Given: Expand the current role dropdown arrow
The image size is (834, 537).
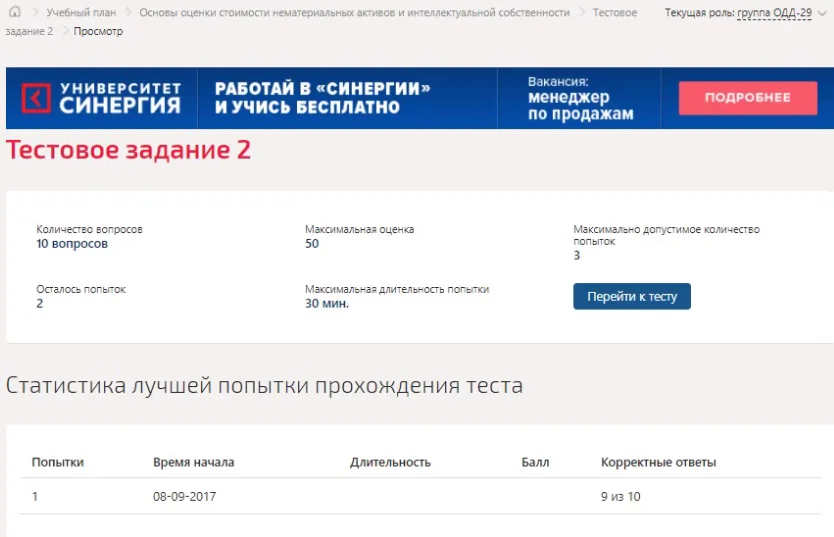Looking at the screenshot, I should 822,13.
